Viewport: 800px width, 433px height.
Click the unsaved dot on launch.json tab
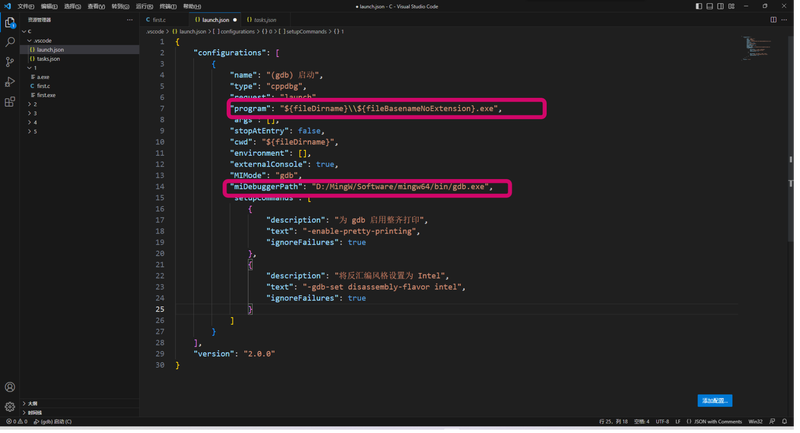point(235,20)
